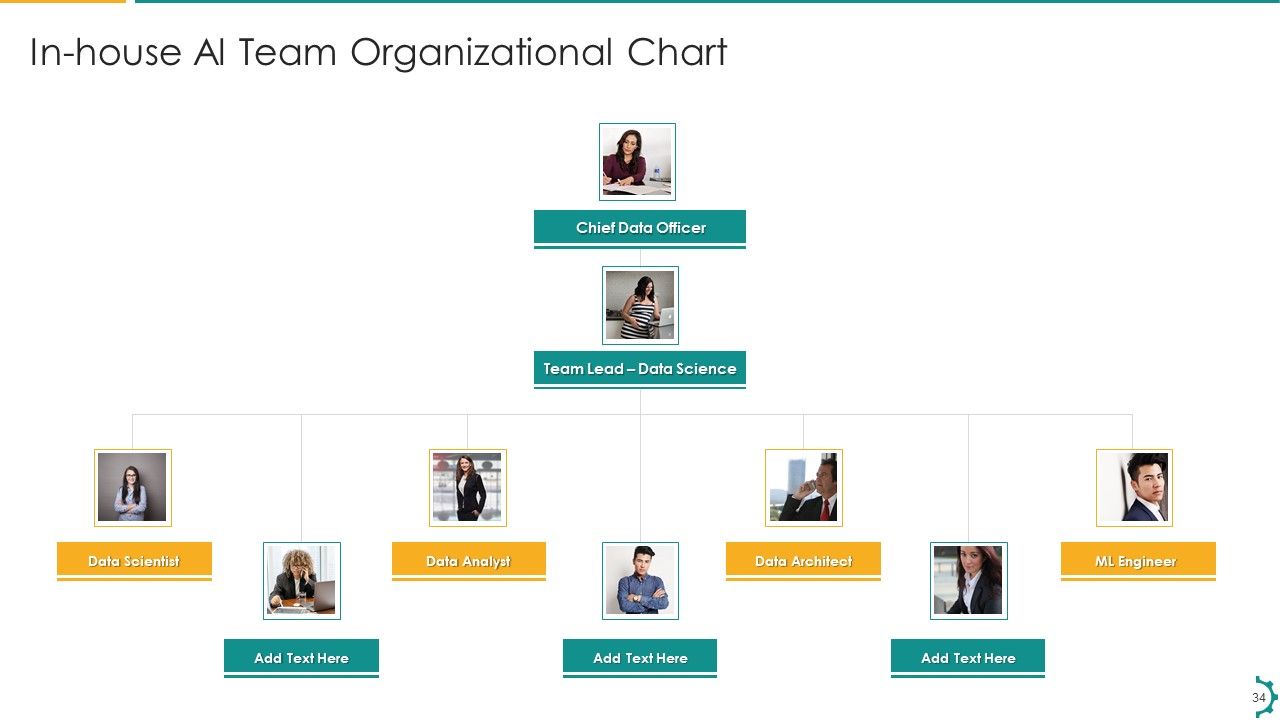1280x720 pixels.
Task: Click the Data Analyst orange label
Action: 469,561
